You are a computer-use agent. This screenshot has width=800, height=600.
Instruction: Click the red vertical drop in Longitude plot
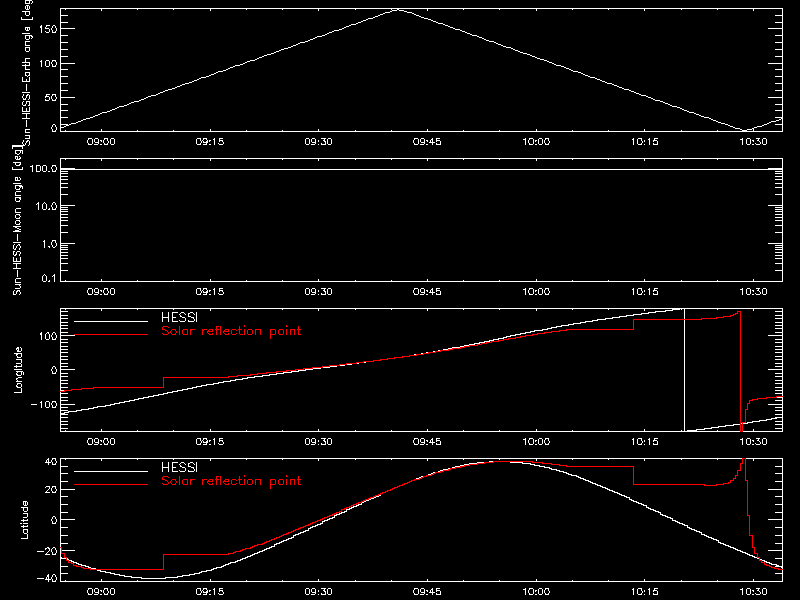740,371
